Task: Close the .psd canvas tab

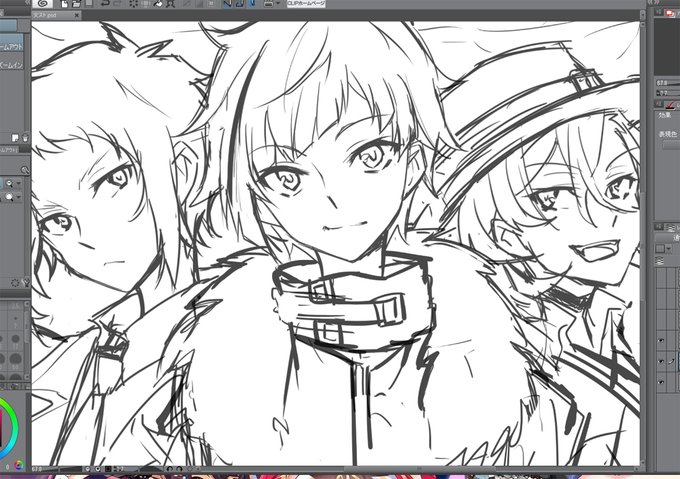Action: click(77, 15)
